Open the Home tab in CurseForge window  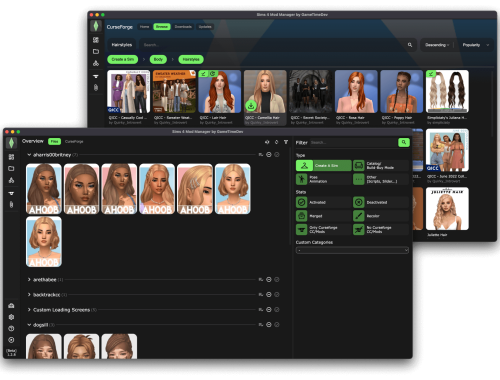click(144, 27)
